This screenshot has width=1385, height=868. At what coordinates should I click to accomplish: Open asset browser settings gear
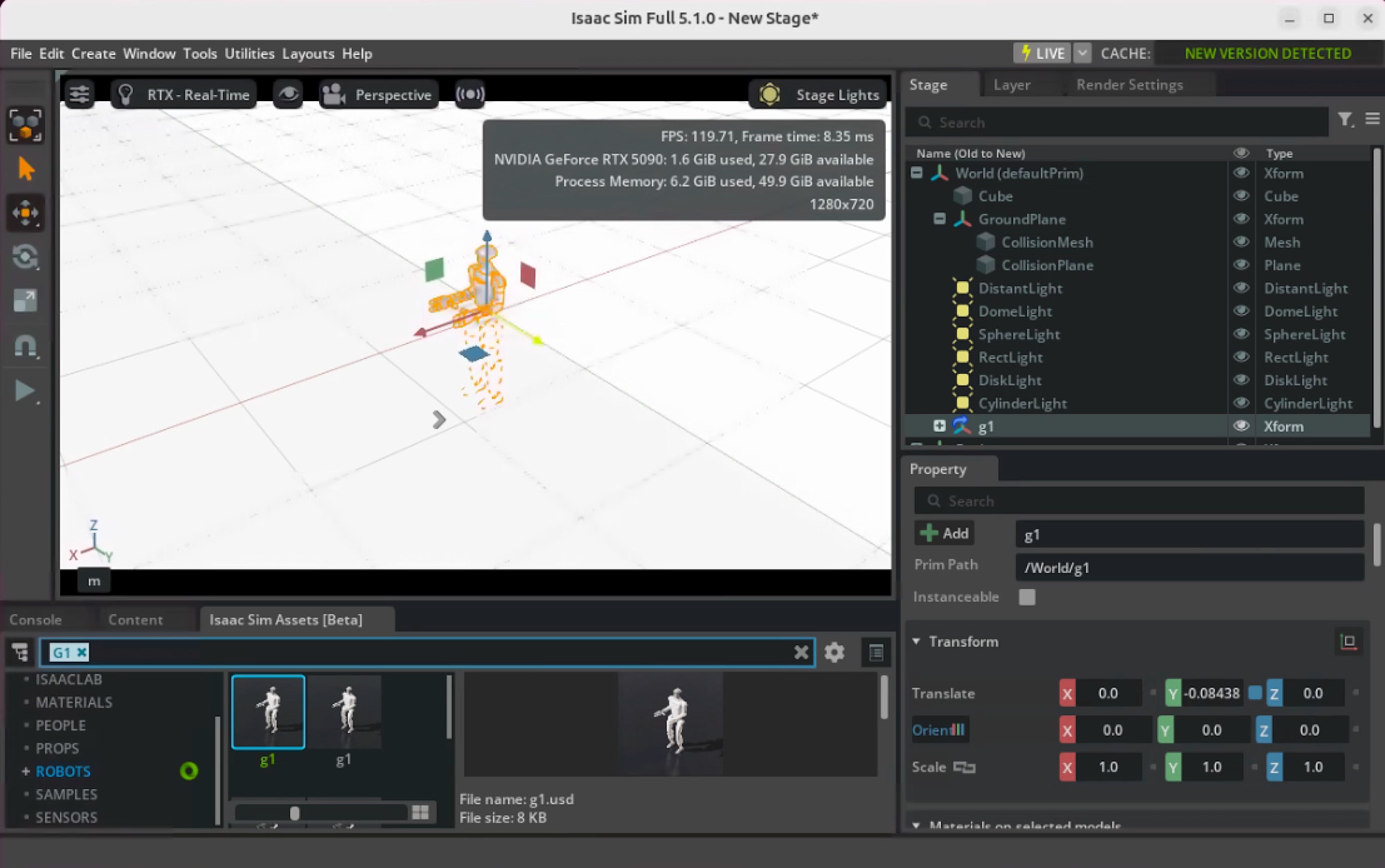(x=834, y=652)
